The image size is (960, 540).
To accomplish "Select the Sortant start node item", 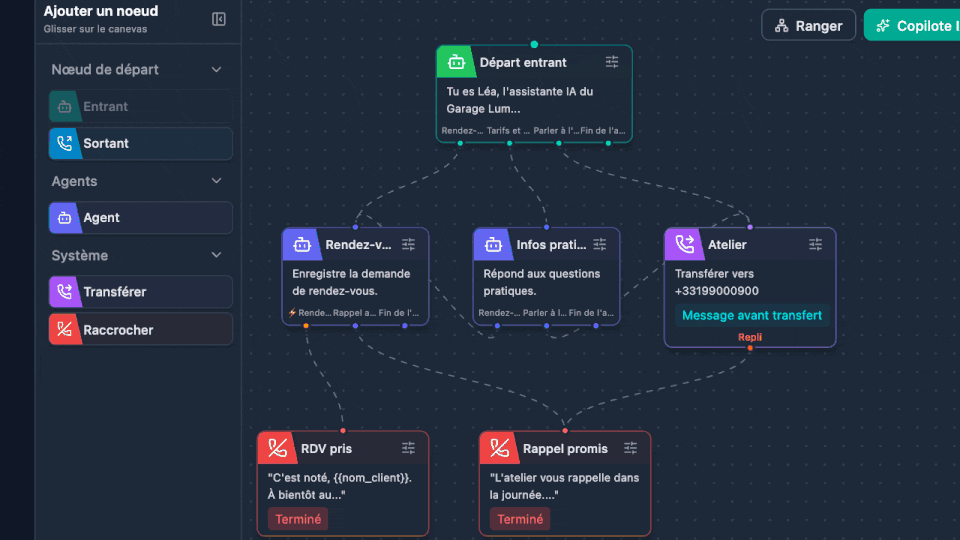I will pos(141,143).
